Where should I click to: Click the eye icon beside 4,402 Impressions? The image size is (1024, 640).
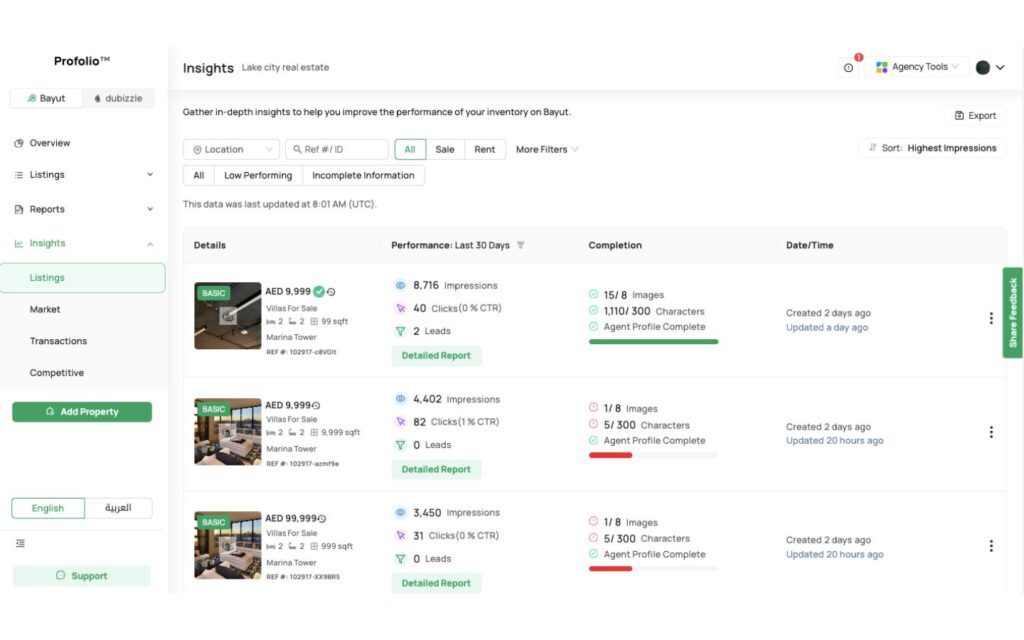(x=400, y=399)
